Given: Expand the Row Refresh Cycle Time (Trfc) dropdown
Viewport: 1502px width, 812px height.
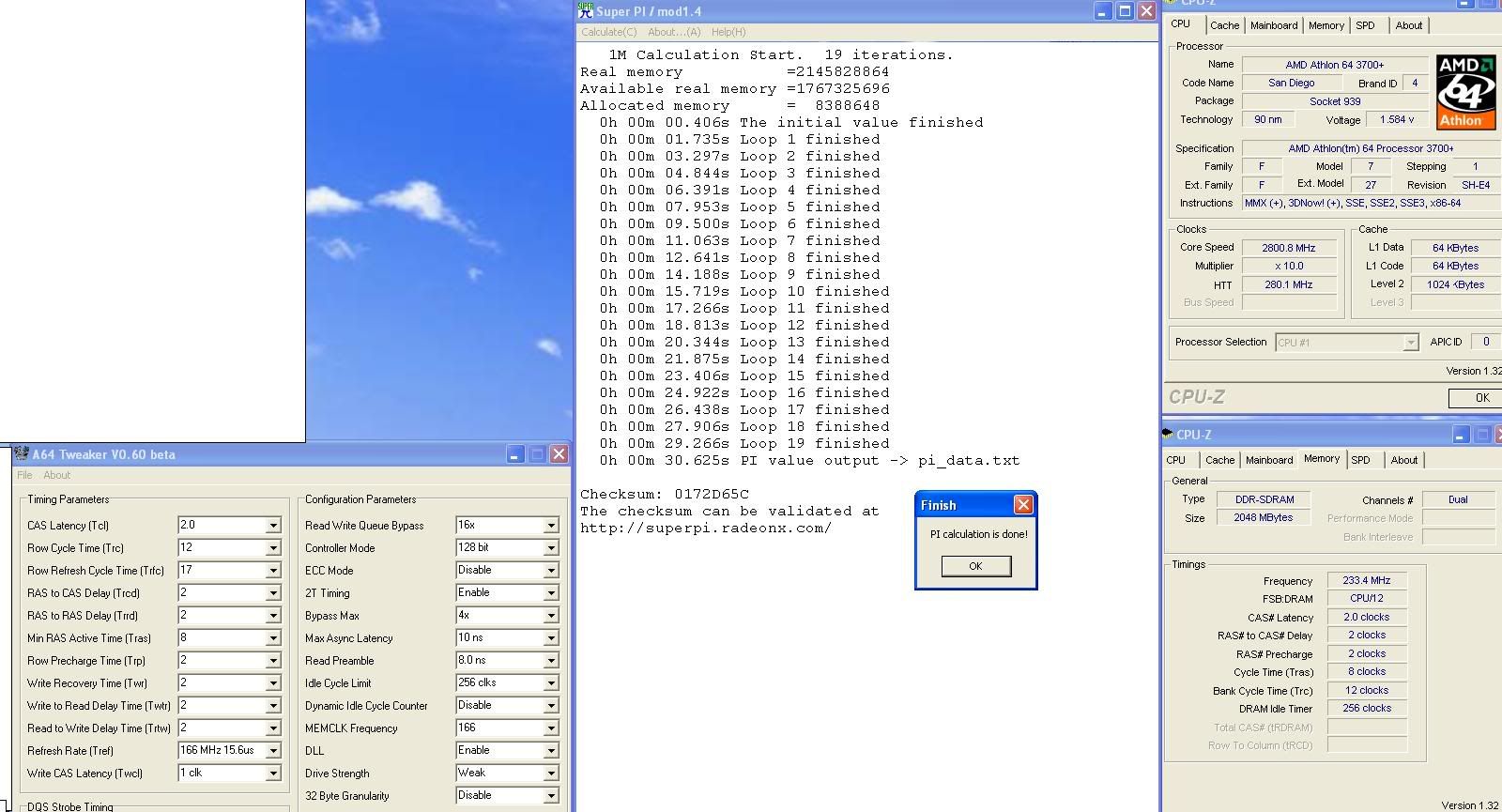Looking at the screenshot, I should point(273,571).
